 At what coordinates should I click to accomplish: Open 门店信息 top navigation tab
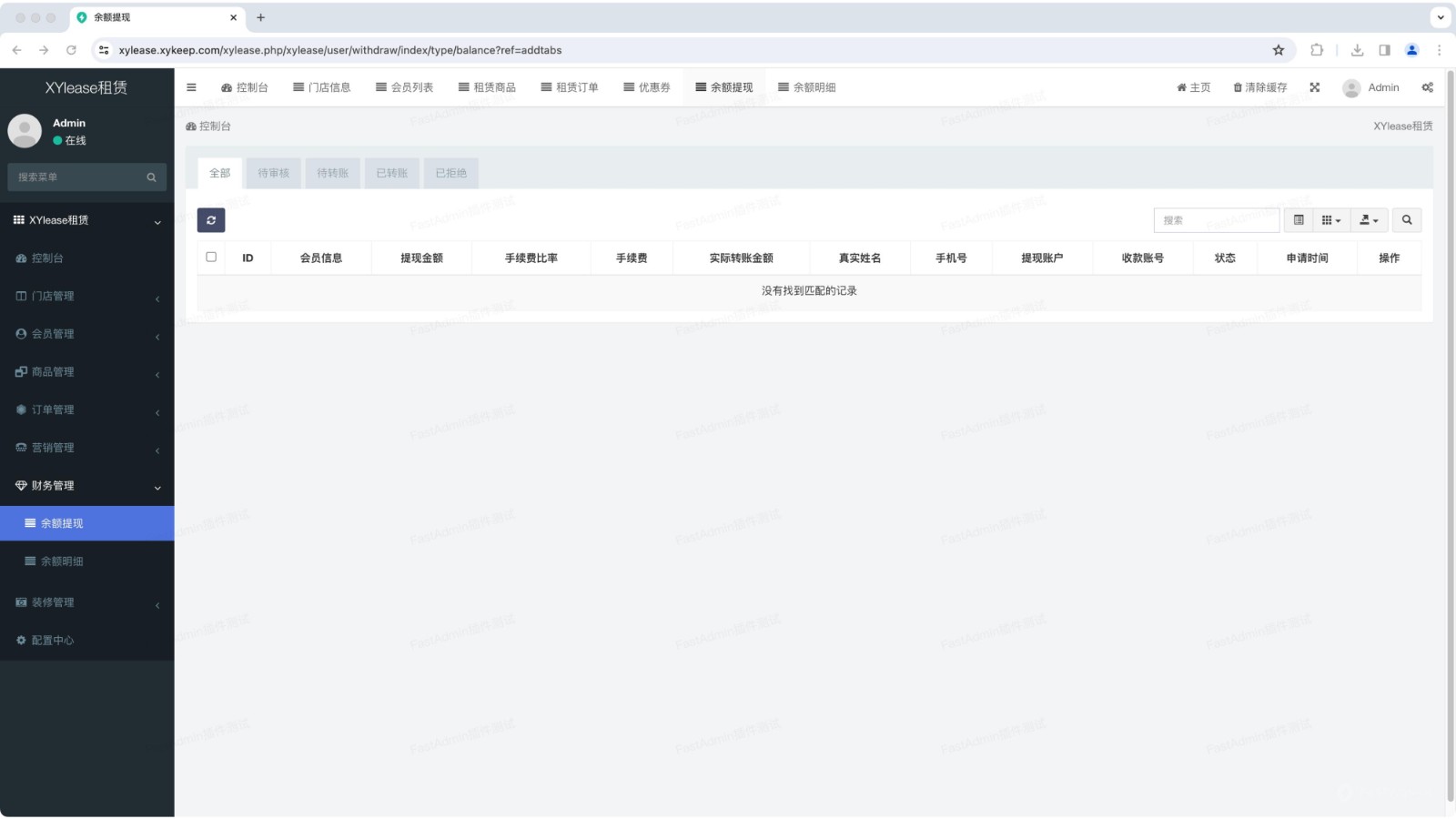(322, 87)
